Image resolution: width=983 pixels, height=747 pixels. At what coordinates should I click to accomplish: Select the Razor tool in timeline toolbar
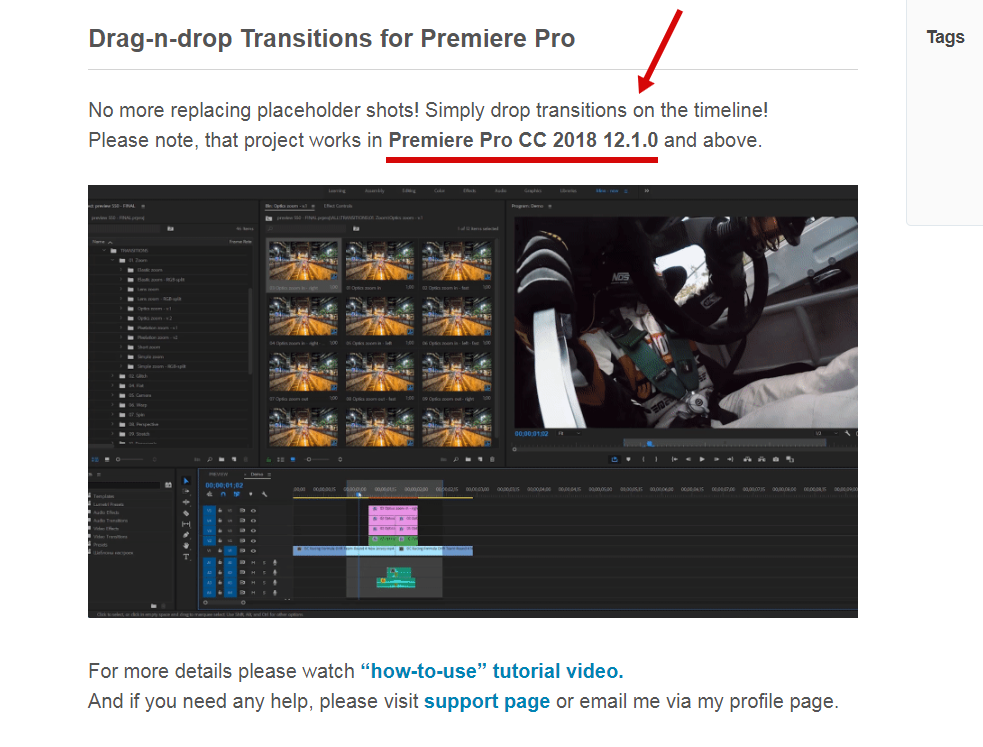click(x=186, y=513)
